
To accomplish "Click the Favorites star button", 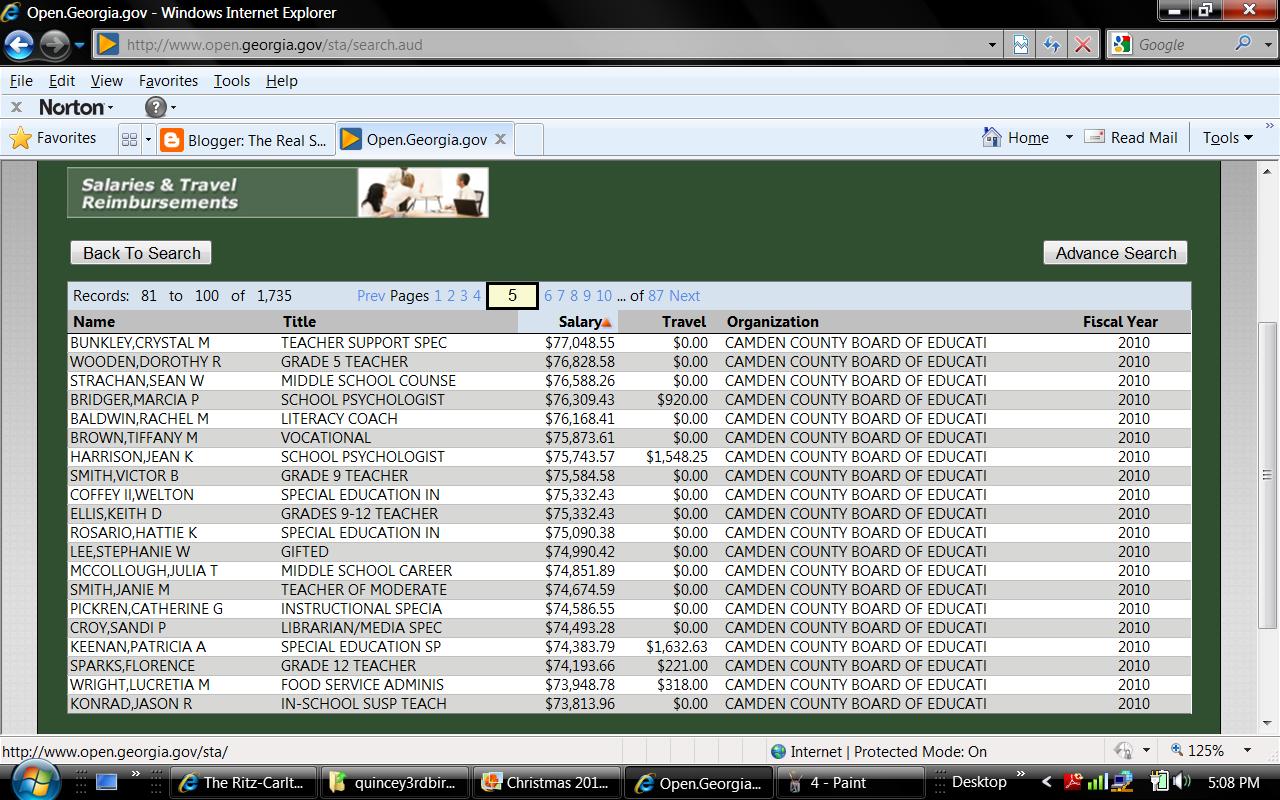I will point(53,138).
